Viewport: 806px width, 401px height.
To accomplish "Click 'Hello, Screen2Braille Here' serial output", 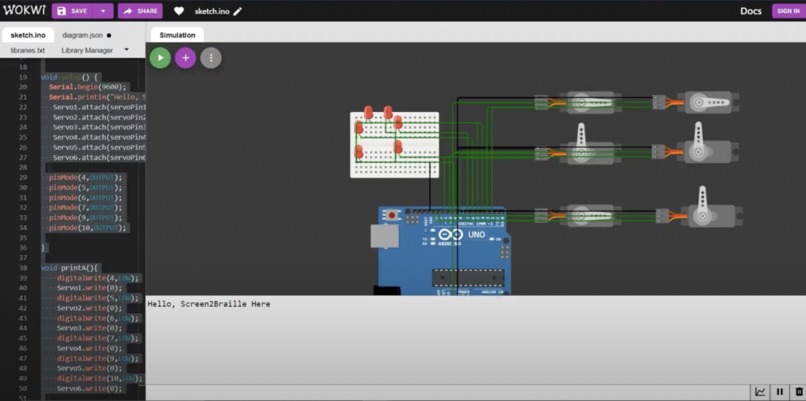I will [x=209, y=304].
